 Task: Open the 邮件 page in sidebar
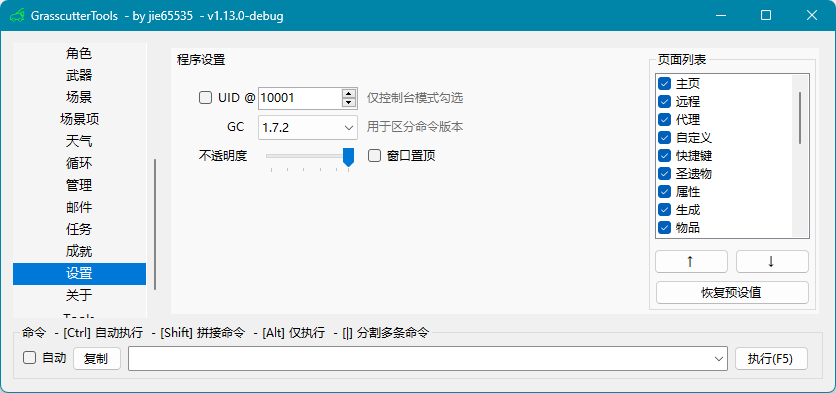click(79, 207)
